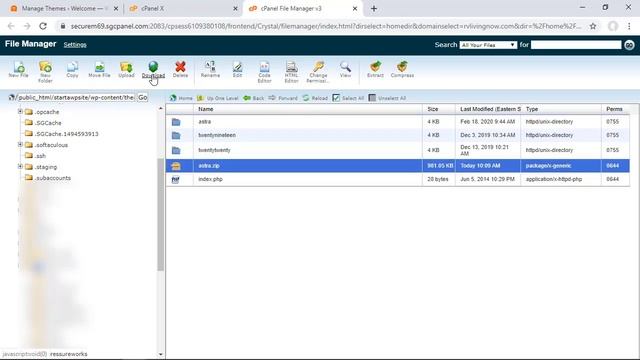
Task: Navigate Up One Level
Action: tap(218, 98)
